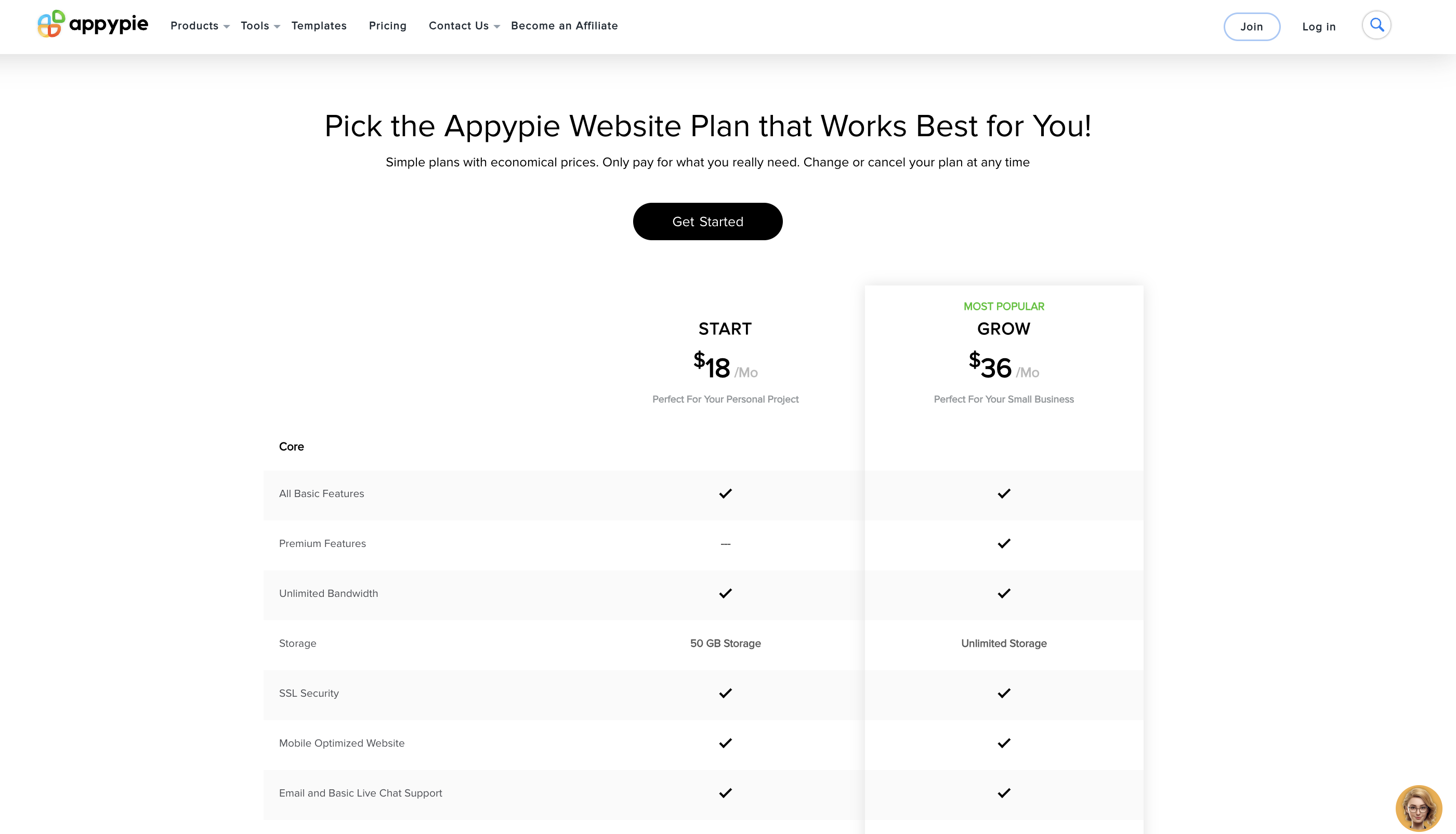Click Start plan Email Chat Support checkmark
The image size is (1456, 834).
point(725,793)
